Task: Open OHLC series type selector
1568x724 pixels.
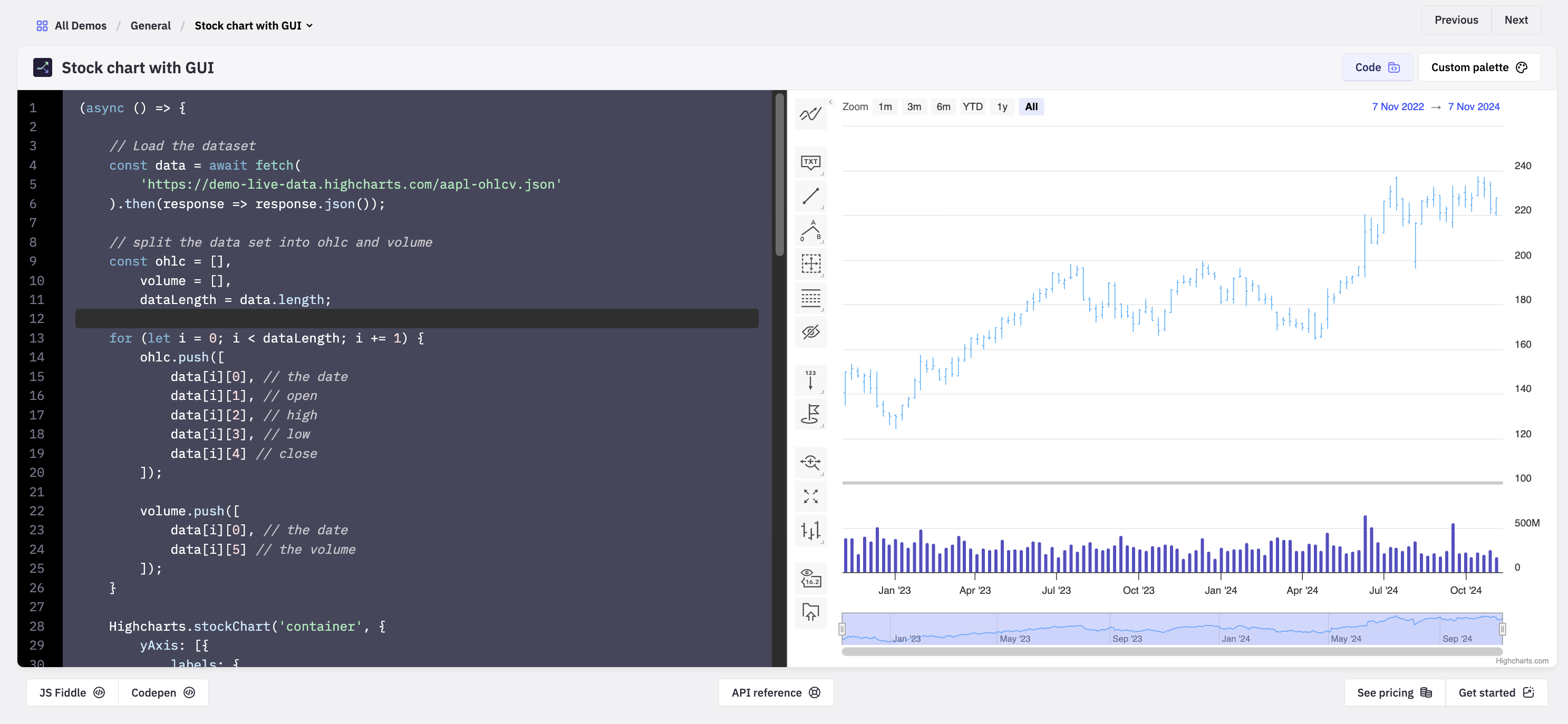Action: (x=810, y=531)
